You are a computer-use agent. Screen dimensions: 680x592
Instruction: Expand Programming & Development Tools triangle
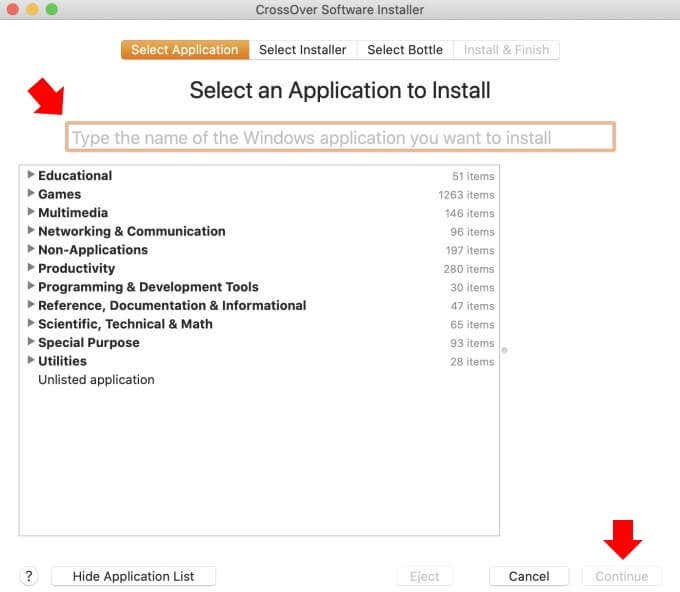point(31,286)
